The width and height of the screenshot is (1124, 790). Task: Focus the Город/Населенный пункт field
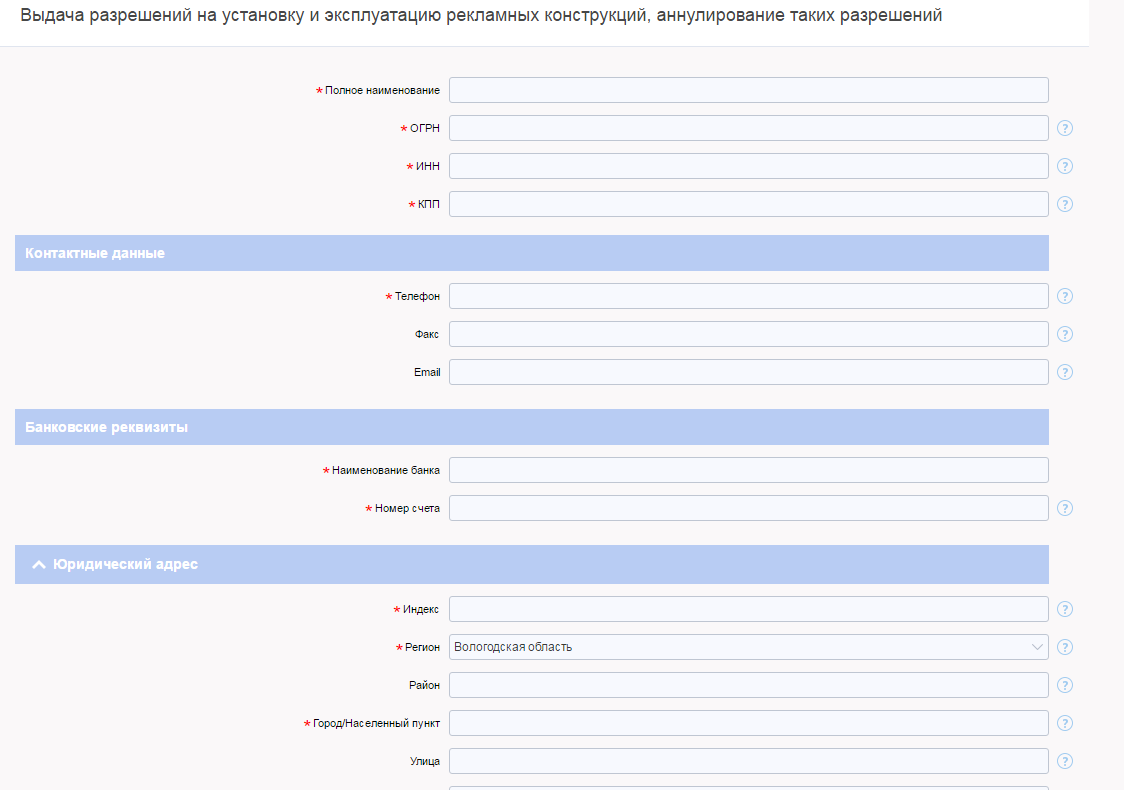(748, 723)
